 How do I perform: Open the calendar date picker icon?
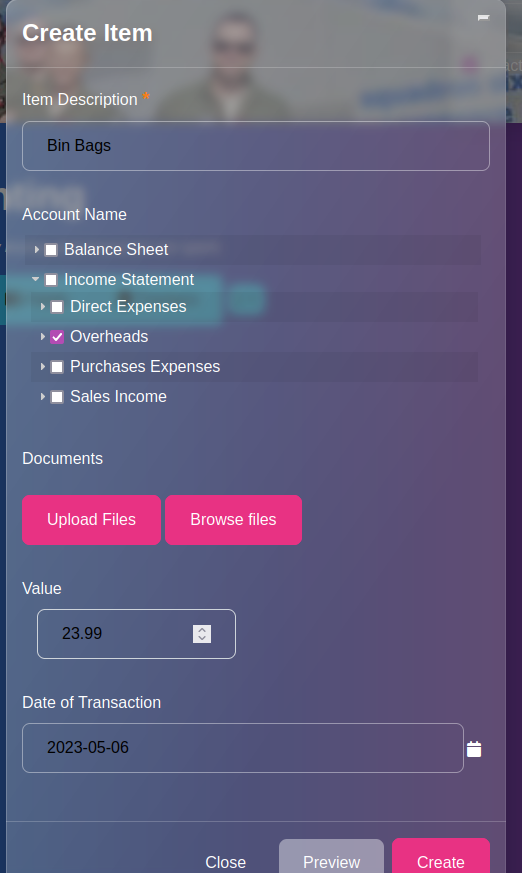tap(474, 749)
